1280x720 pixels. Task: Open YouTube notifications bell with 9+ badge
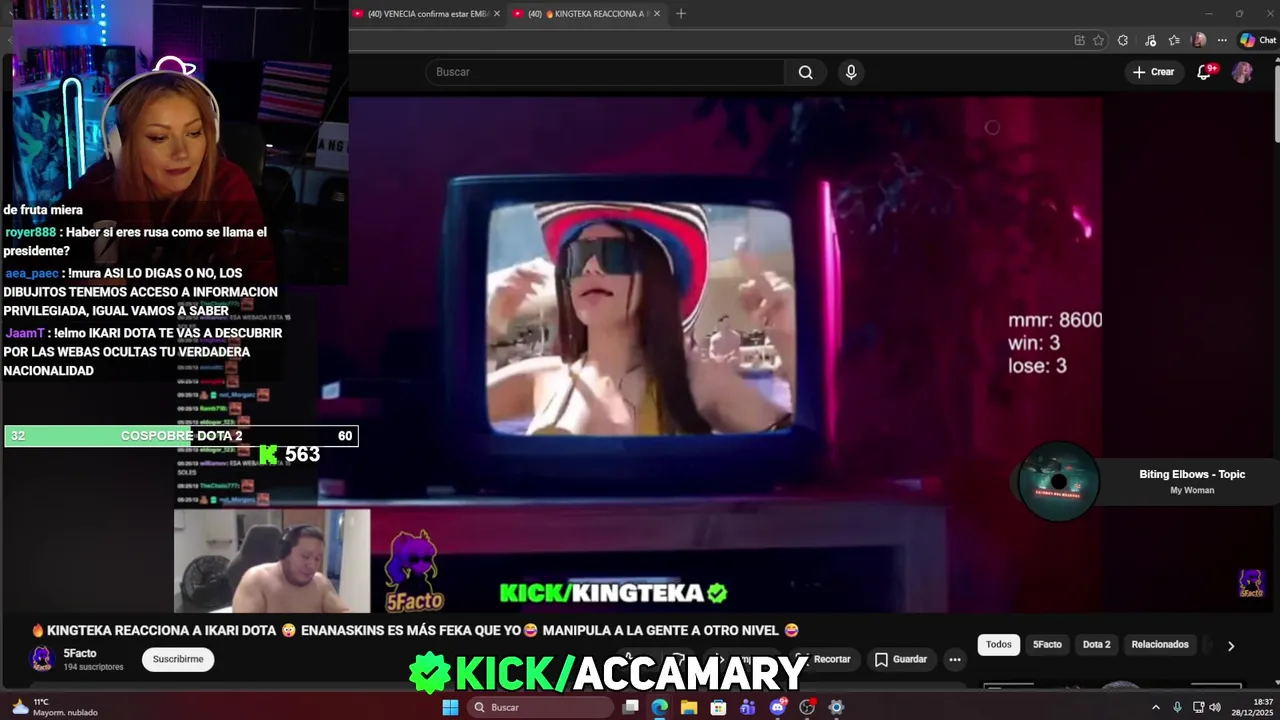click(1204, 72)
